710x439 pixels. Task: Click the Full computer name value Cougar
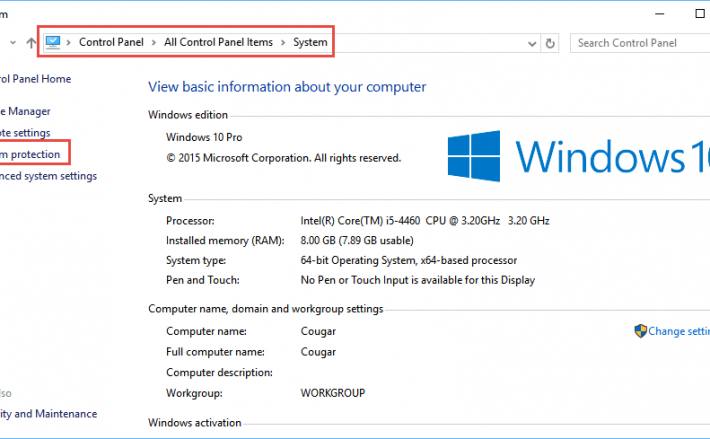(318, 352)
